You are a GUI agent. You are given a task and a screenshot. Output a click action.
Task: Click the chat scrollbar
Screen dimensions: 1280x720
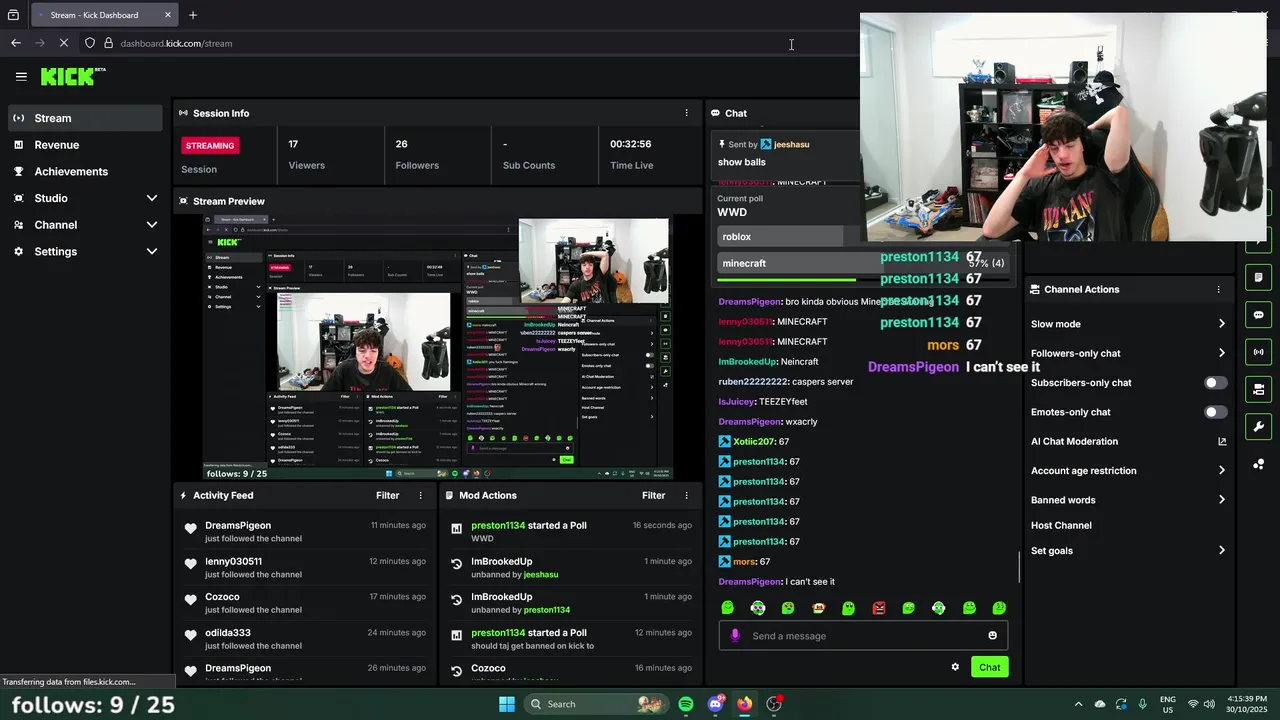tap(1019, 566)
